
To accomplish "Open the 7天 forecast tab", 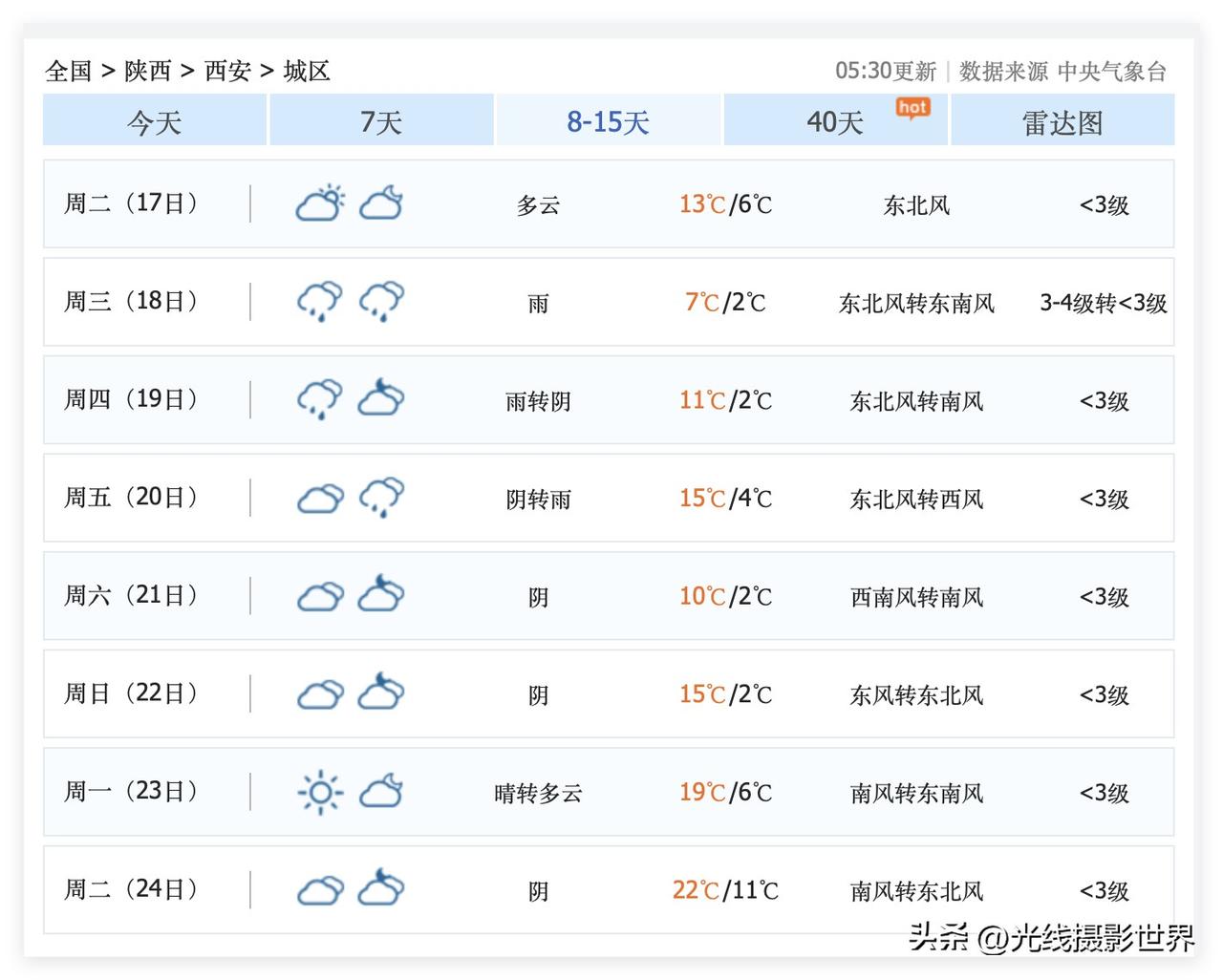I will point(381,121).
